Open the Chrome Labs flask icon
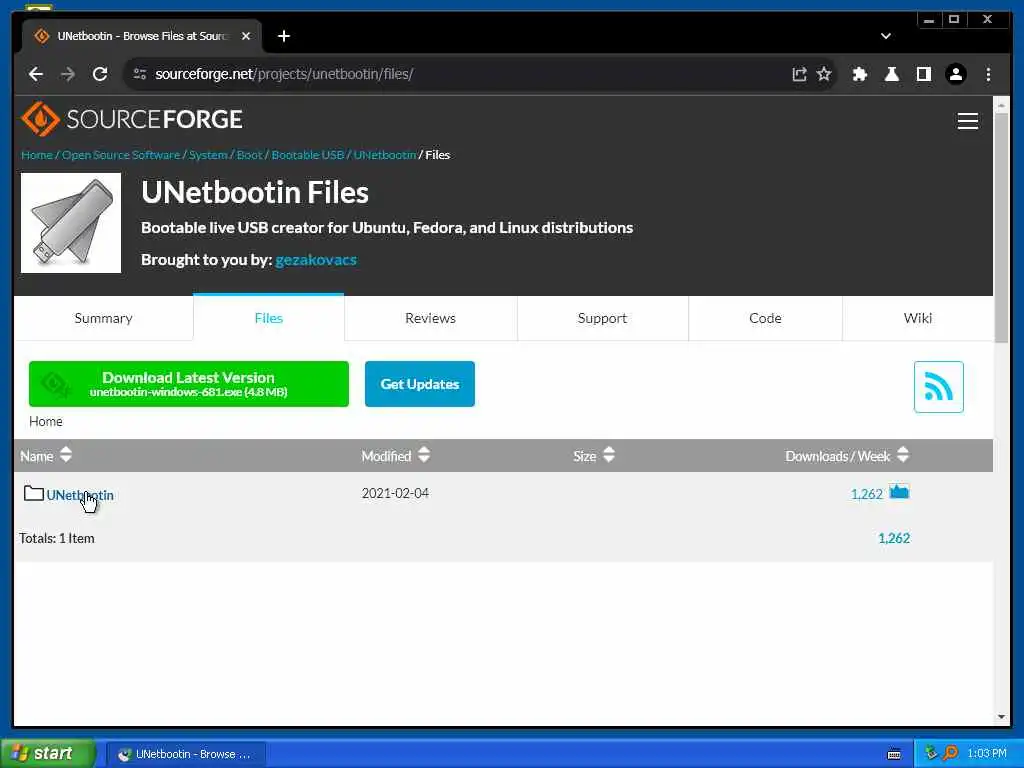 (891, 74)
